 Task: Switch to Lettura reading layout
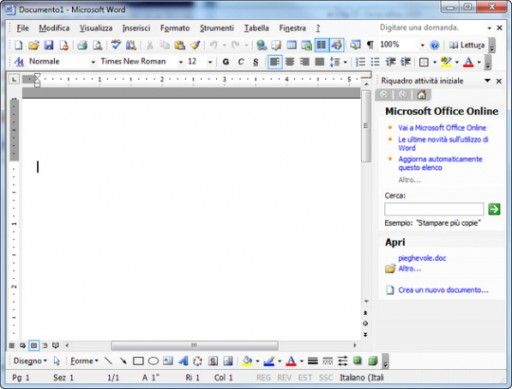(467, 45)
